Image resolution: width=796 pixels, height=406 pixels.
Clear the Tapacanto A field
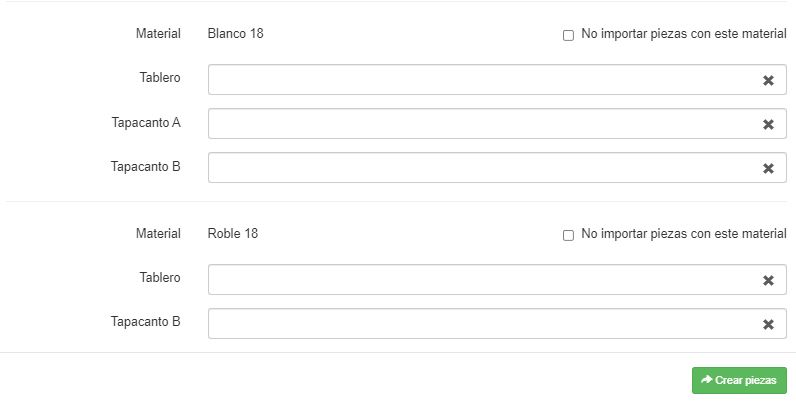coord(768,124)
